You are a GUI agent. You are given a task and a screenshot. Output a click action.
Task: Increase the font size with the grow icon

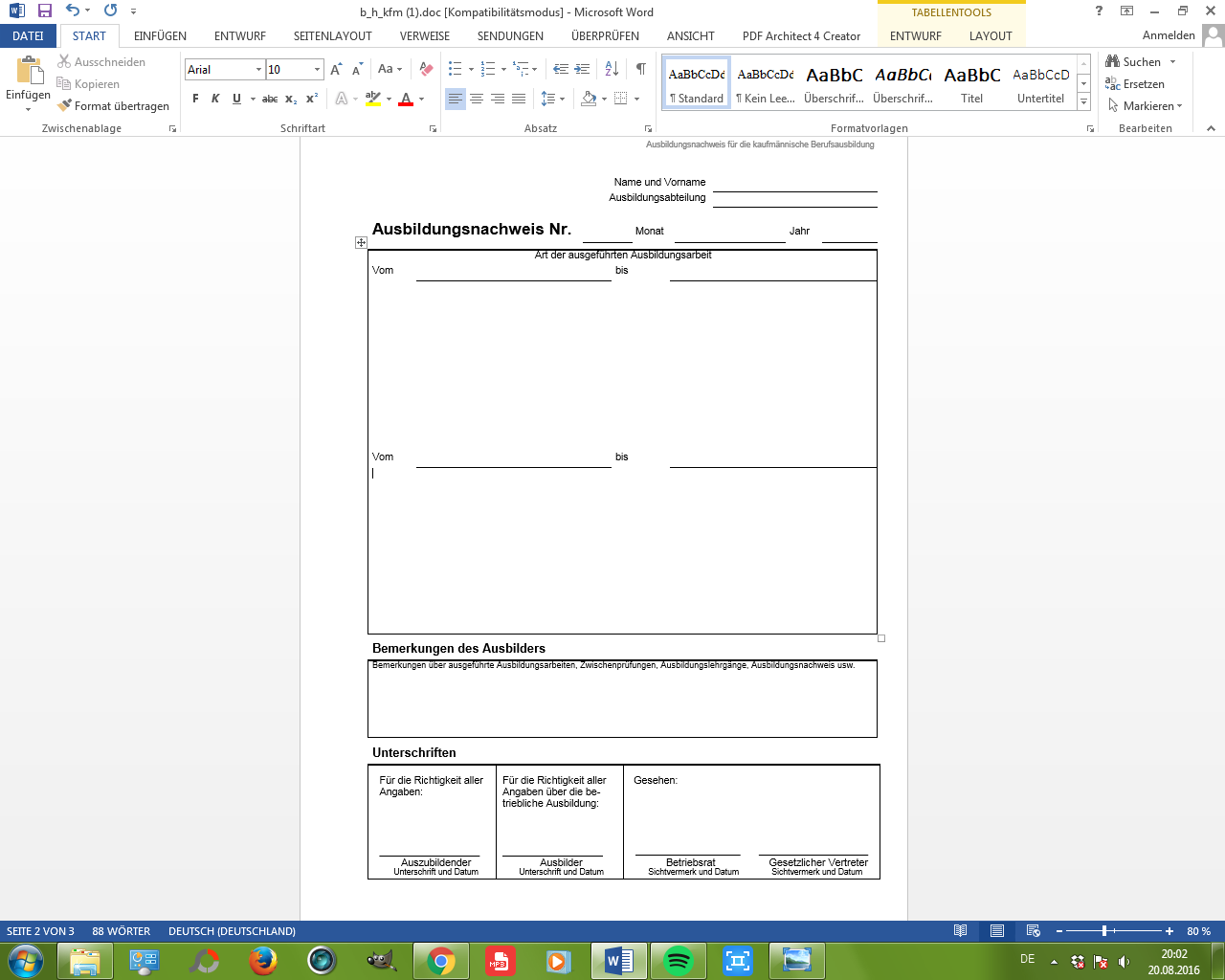tap(336, 69)
